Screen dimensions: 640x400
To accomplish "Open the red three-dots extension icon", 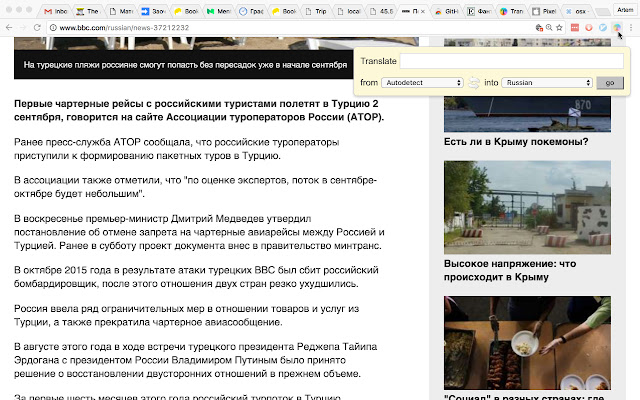I will click(x=573, y=29).
